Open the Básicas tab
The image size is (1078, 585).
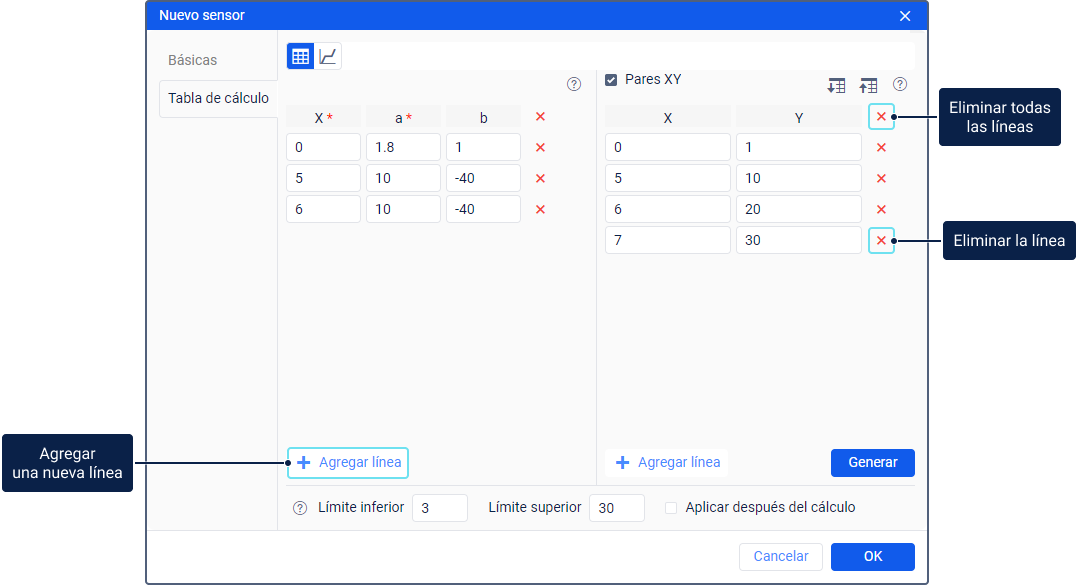coord(192,60)
